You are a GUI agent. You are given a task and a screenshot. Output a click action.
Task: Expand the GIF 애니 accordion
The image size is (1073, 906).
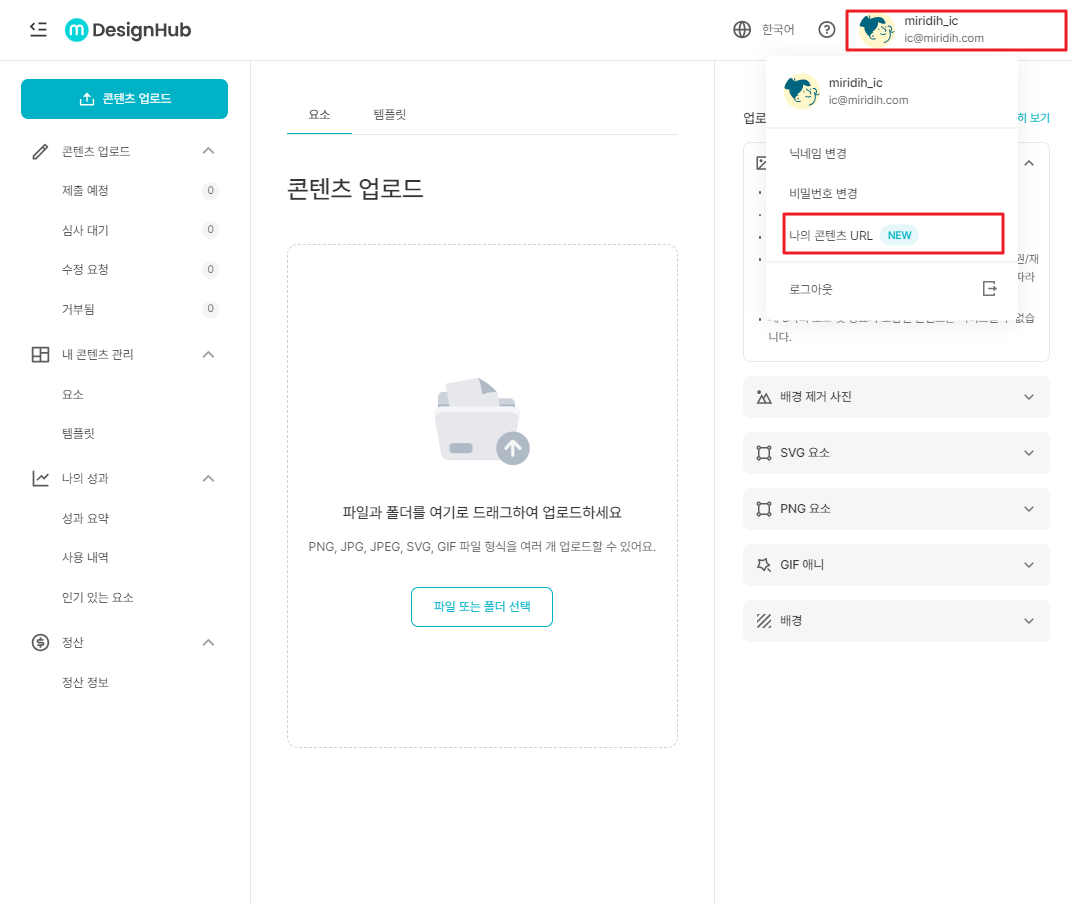pyautogui.click(x=1029, y=565)
